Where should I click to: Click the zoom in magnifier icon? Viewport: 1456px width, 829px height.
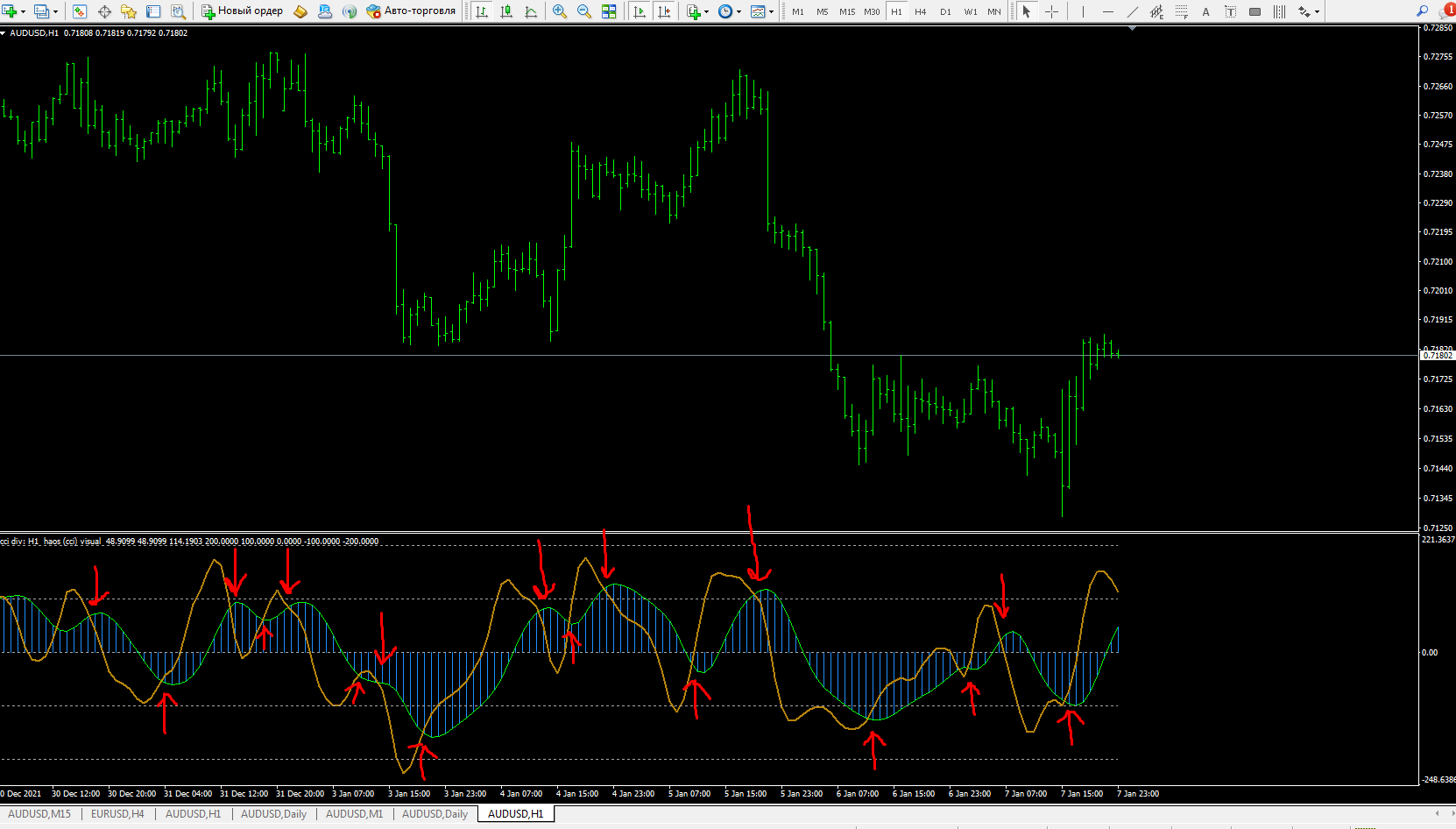click(x=559, y=11)
